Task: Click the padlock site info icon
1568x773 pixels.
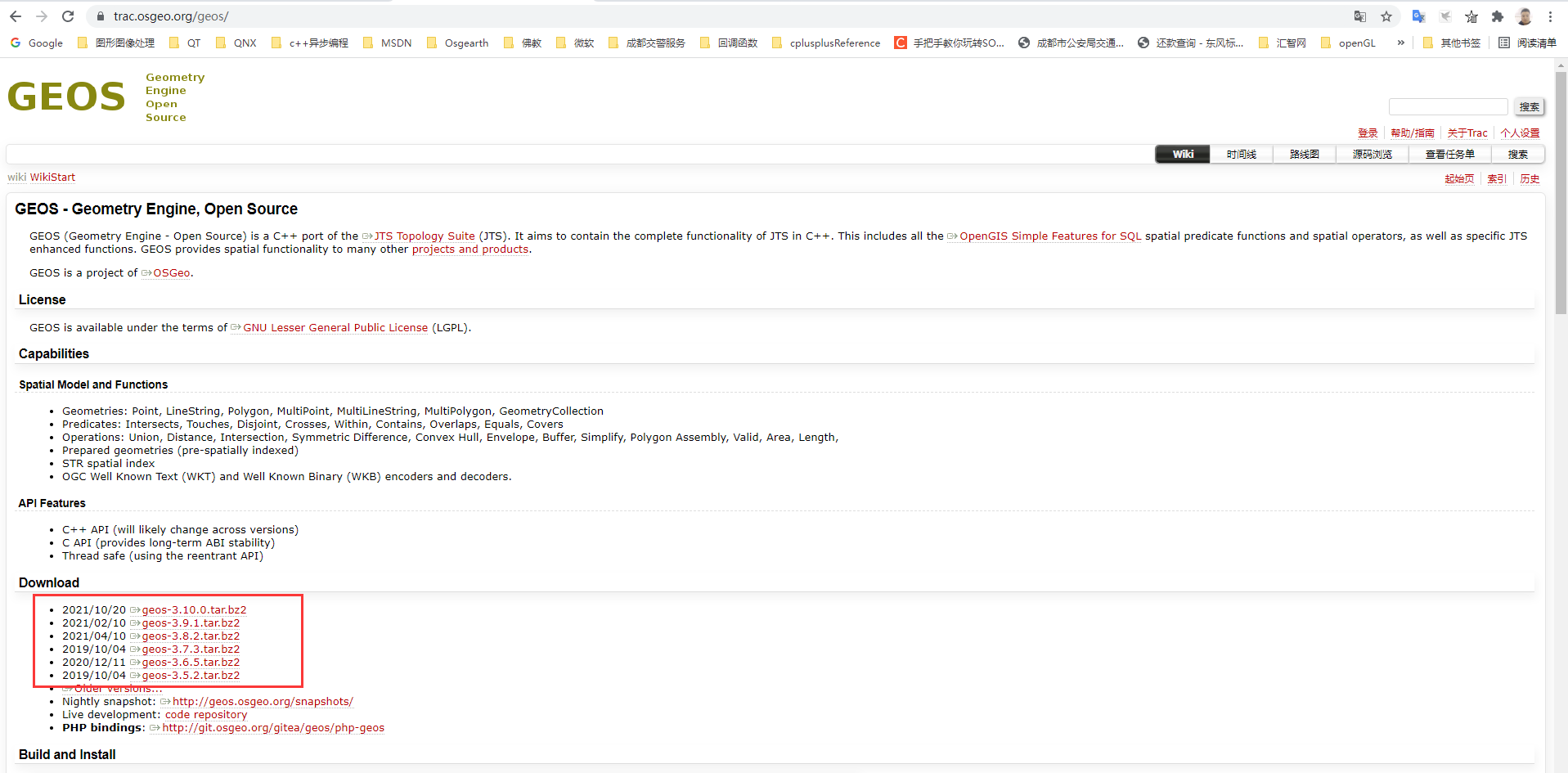Action: point(101,16)
